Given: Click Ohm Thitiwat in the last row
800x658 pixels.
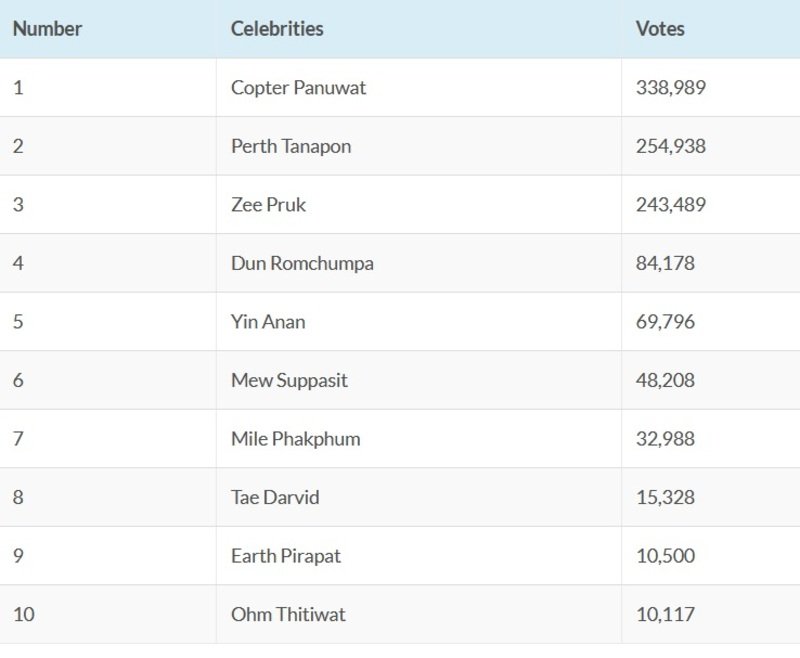Looking at the screenshot, I should (x=288, y=614).
